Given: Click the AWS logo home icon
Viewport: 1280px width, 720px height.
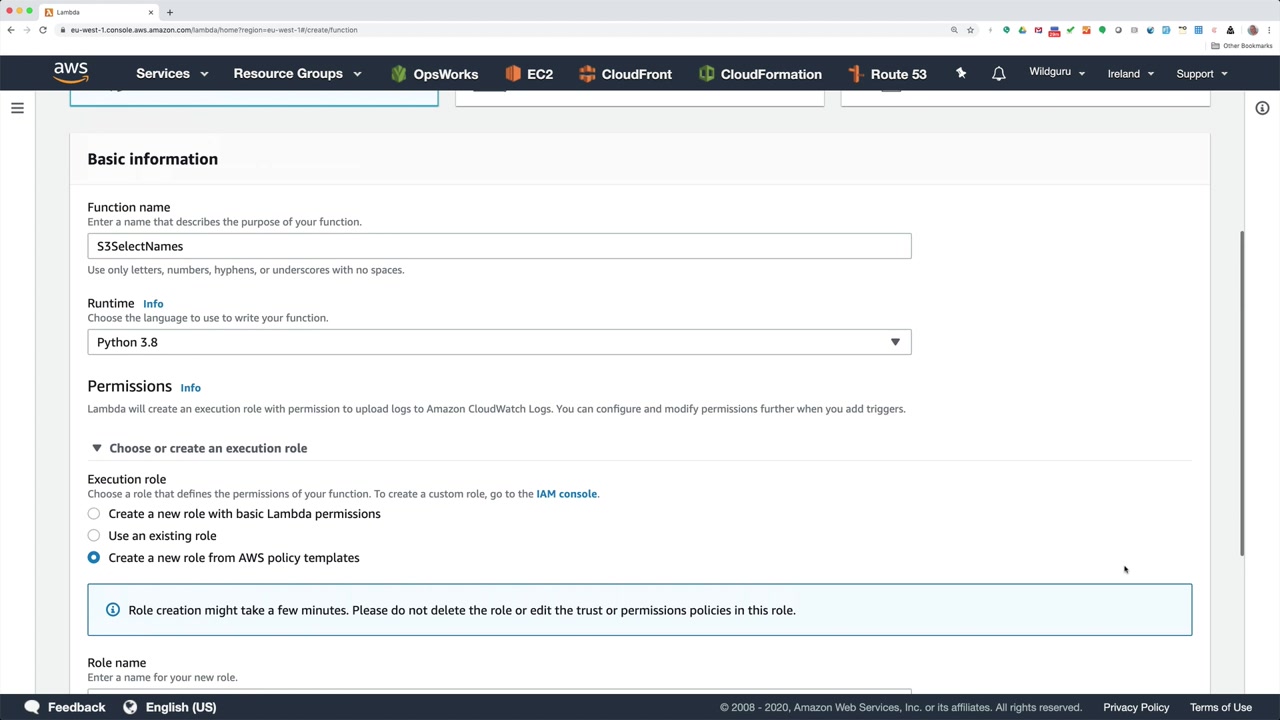Looking at the screenshot, I should pos(71,73).
